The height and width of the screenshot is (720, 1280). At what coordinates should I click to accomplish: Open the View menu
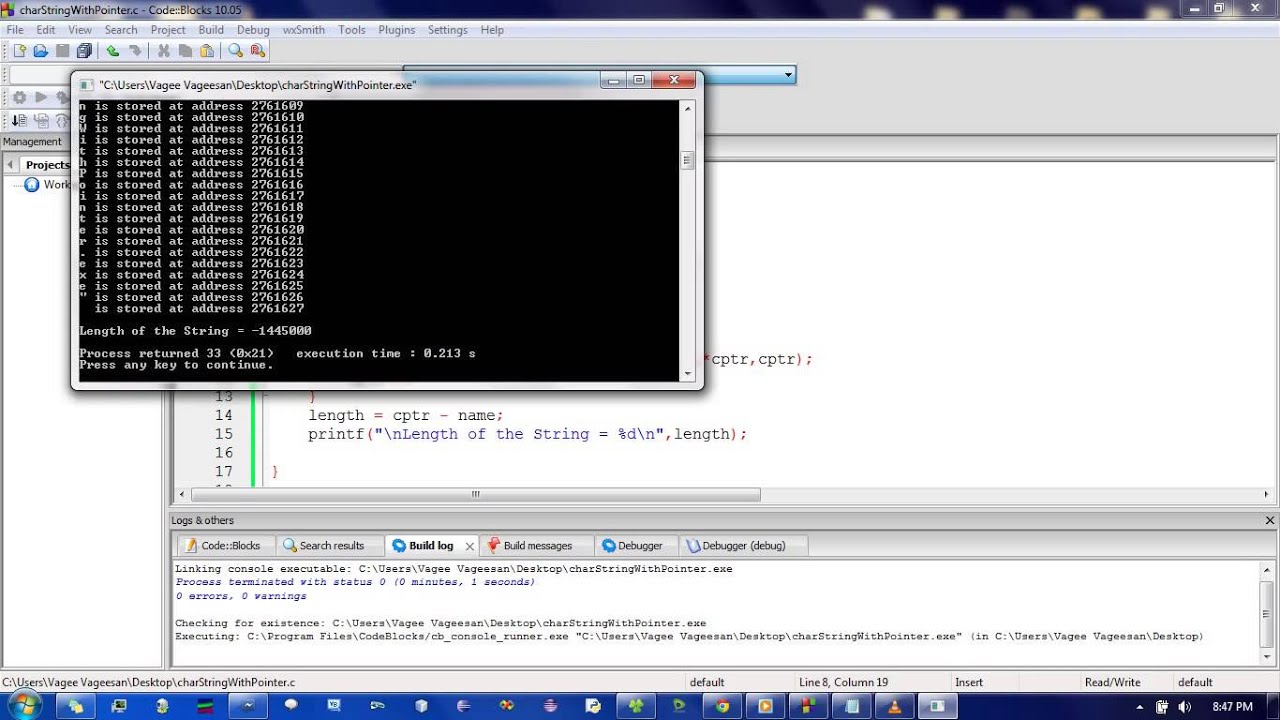[x=80, y=30]
